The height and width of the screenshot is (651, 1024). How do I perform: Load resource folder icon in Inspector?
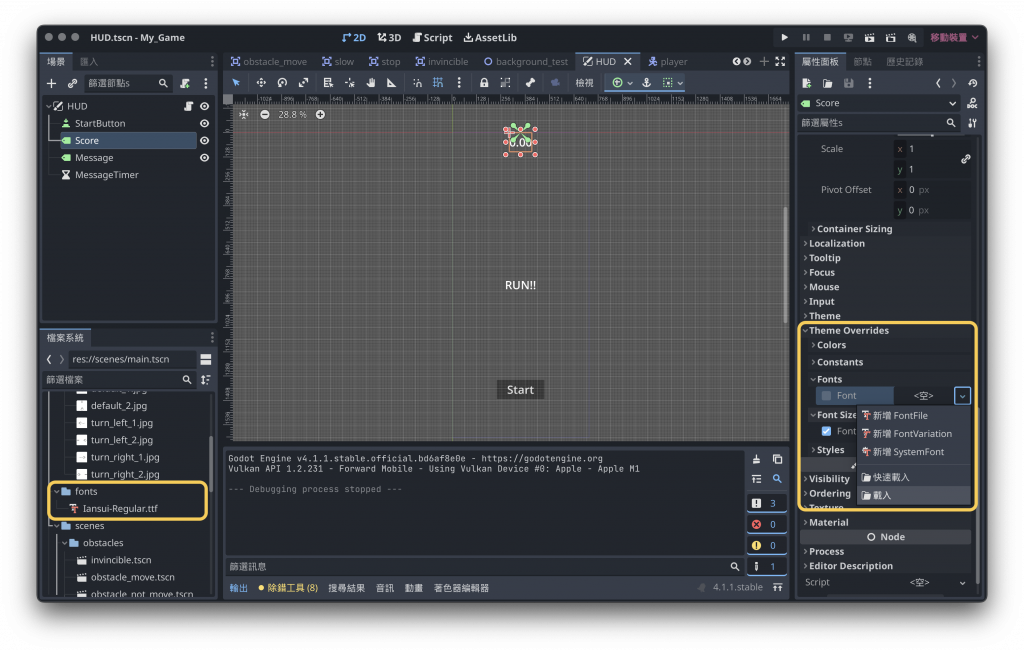click(827, 83)
